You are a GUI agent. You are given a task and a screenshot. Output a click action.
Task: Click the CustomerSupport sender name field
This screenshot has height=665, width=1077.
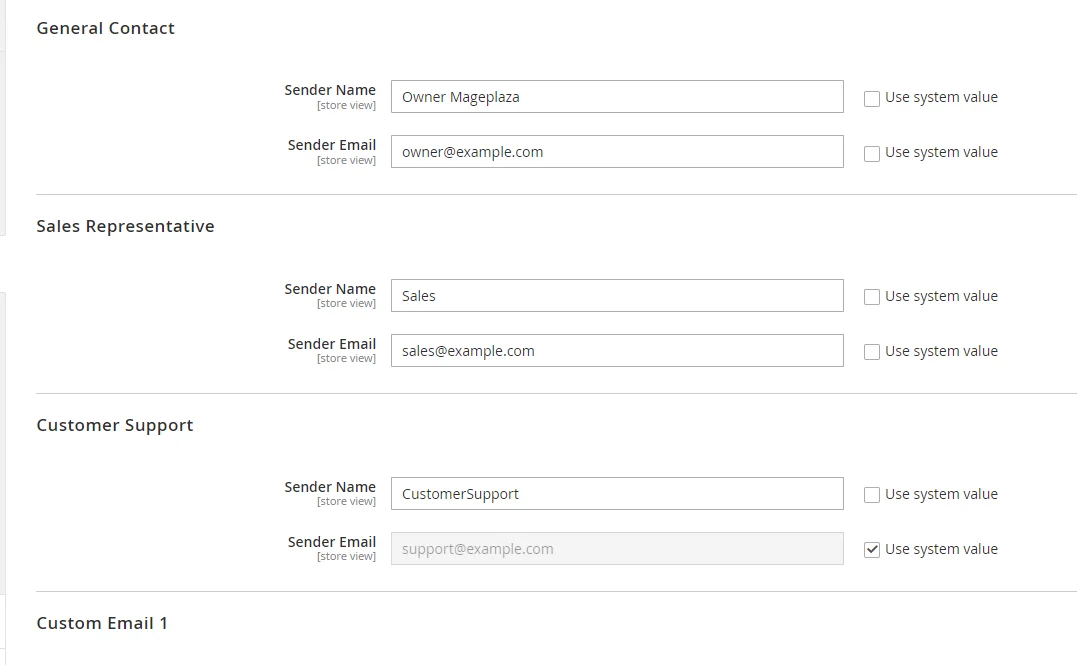[x=616, y=494]
